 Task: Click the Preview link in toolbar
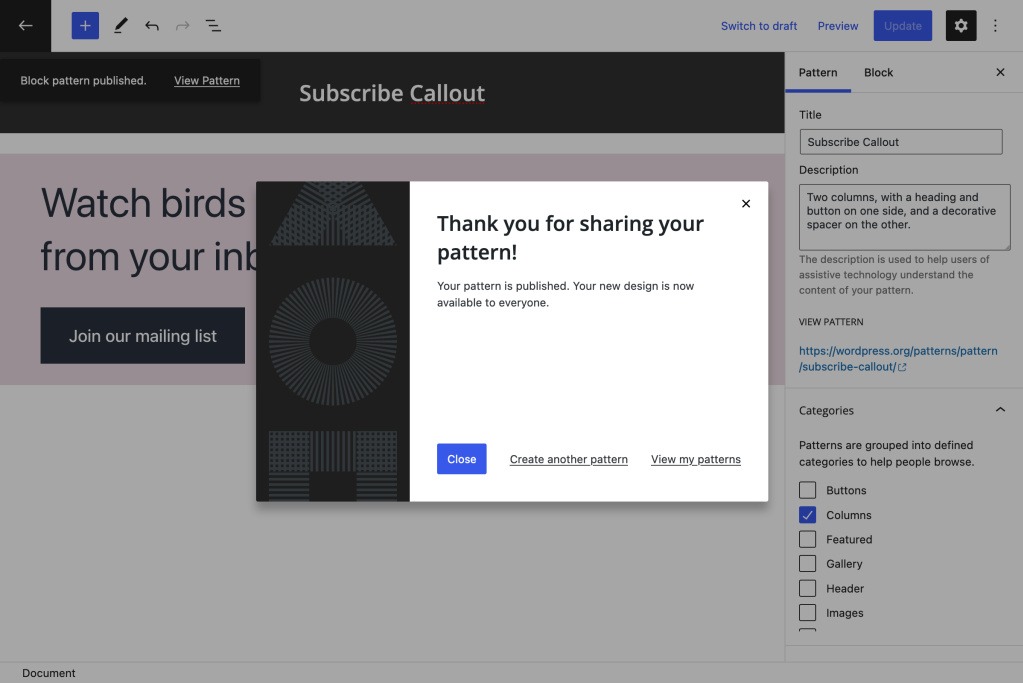pos(838,26)
